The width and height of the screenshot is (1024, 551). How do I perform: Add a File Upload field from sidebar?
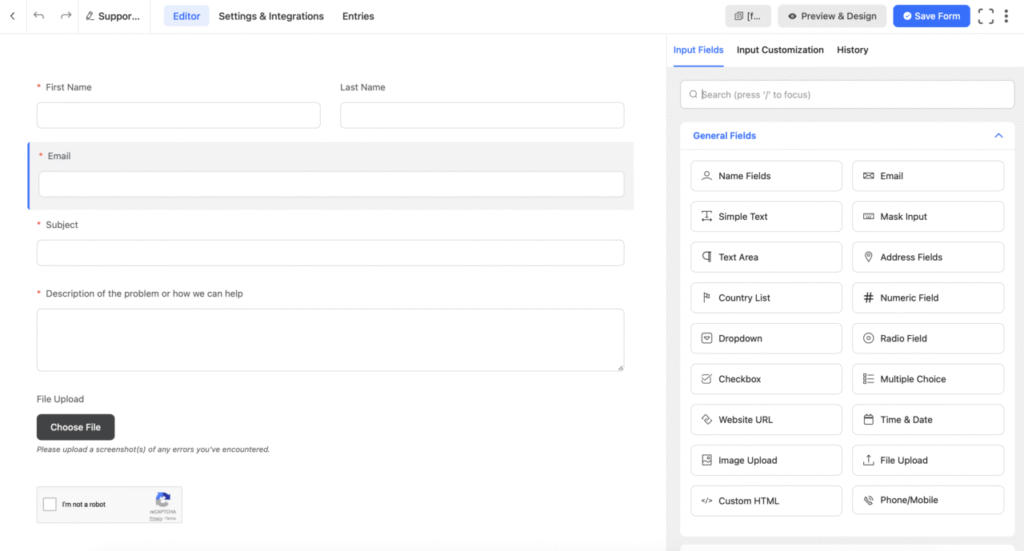tap(928, 460)
